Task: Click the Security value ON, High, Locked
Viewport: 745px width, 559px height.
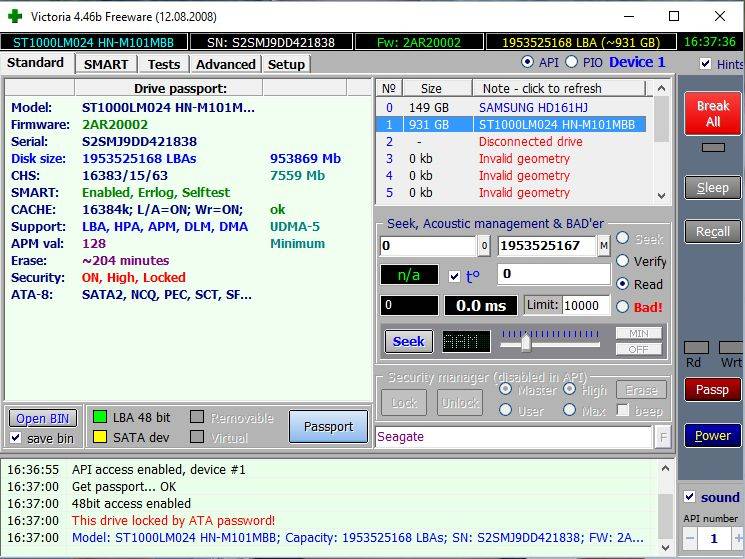Action: click(134, 277)
